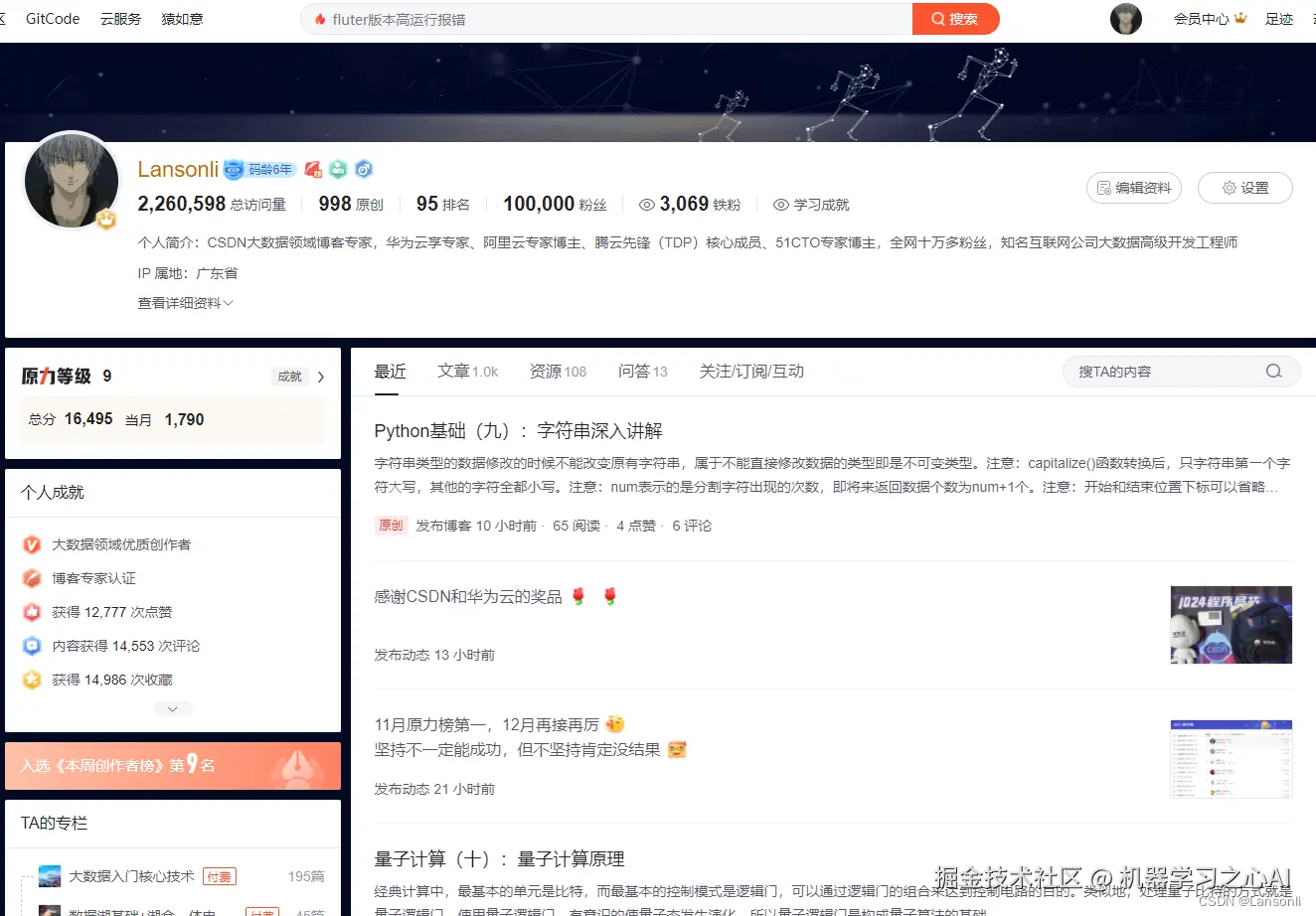
Task: Click the red badge icon after 码龄6年
Action: [x=313, y=170]
